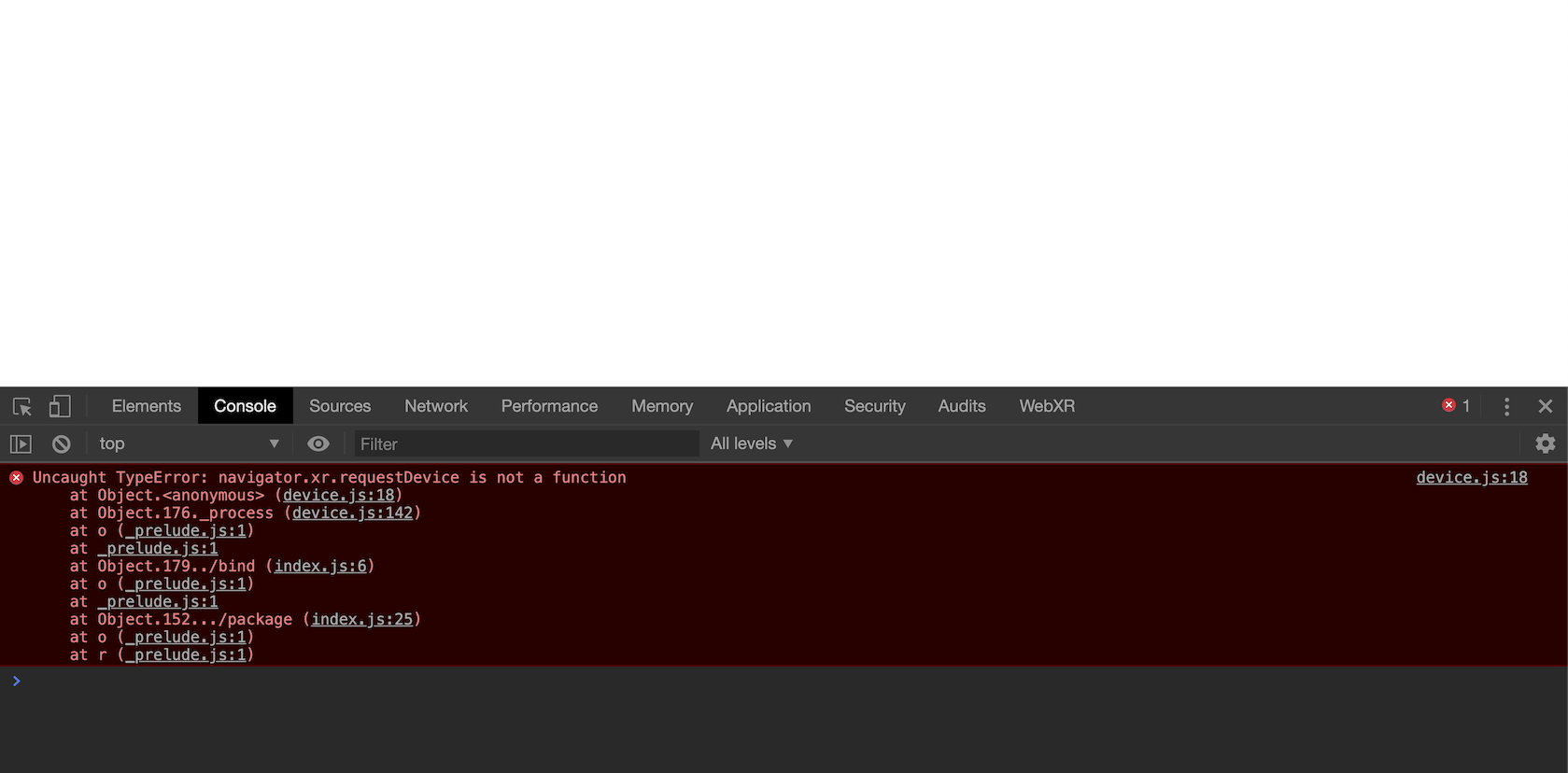Click the red error count badge
This screenshot has width=1568, height=773.
coord(1457,405)
